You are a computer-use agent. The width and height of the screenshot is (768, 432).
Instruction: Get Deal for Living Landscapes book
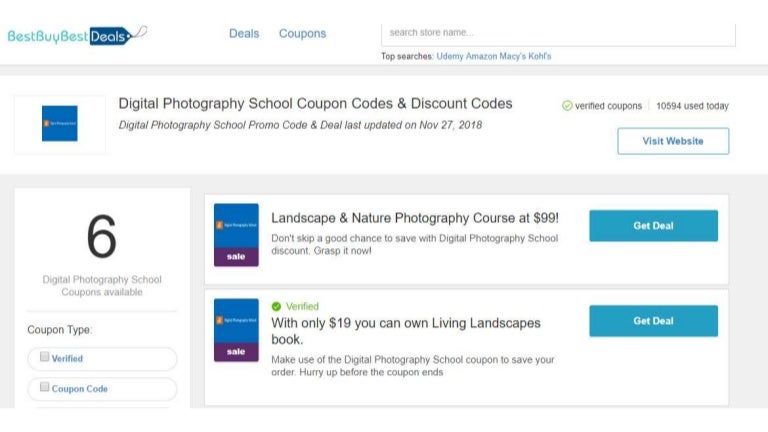tap(653, 321)
